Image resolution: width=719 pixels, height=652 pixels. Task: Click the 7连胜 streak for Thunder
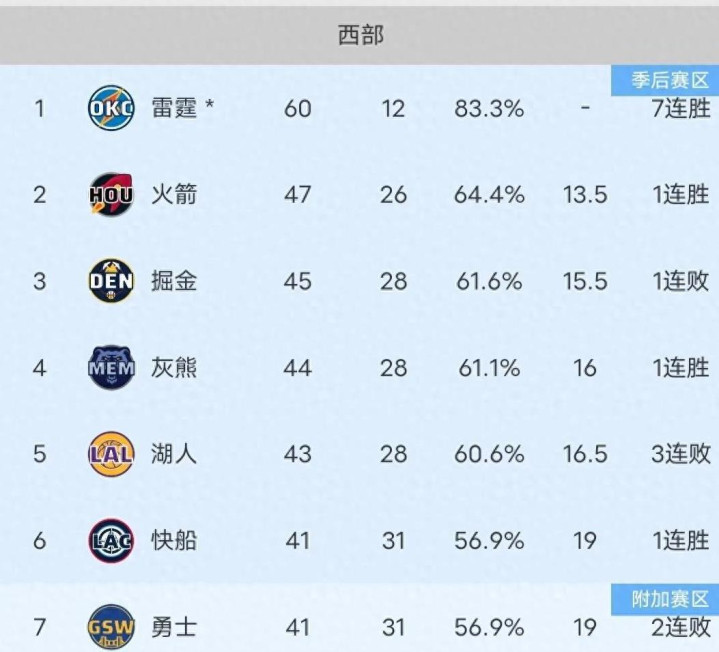(x=681, y=109)
